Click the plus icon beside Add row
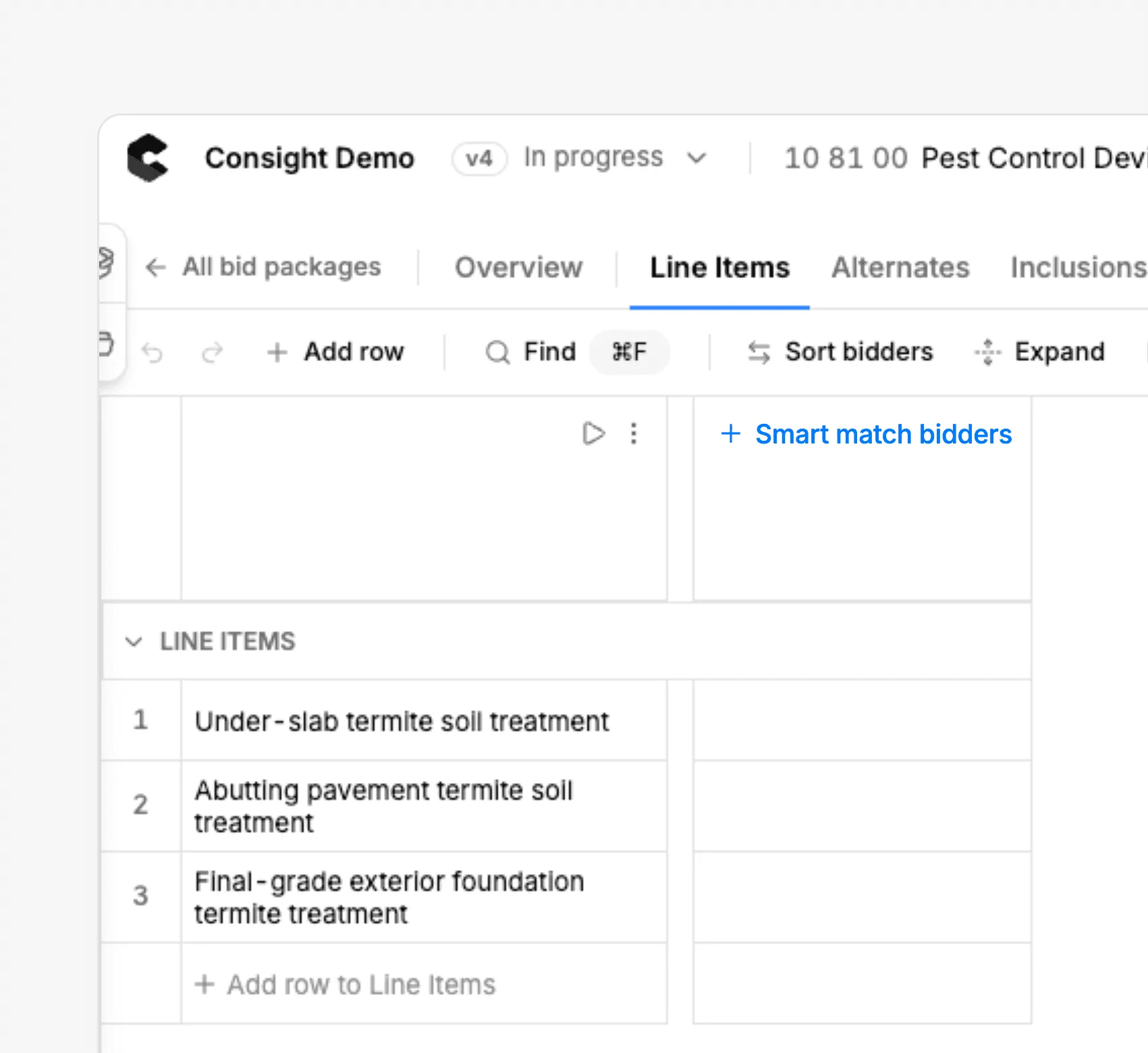The image size is (1148, 1053). [x=277, y=352]
